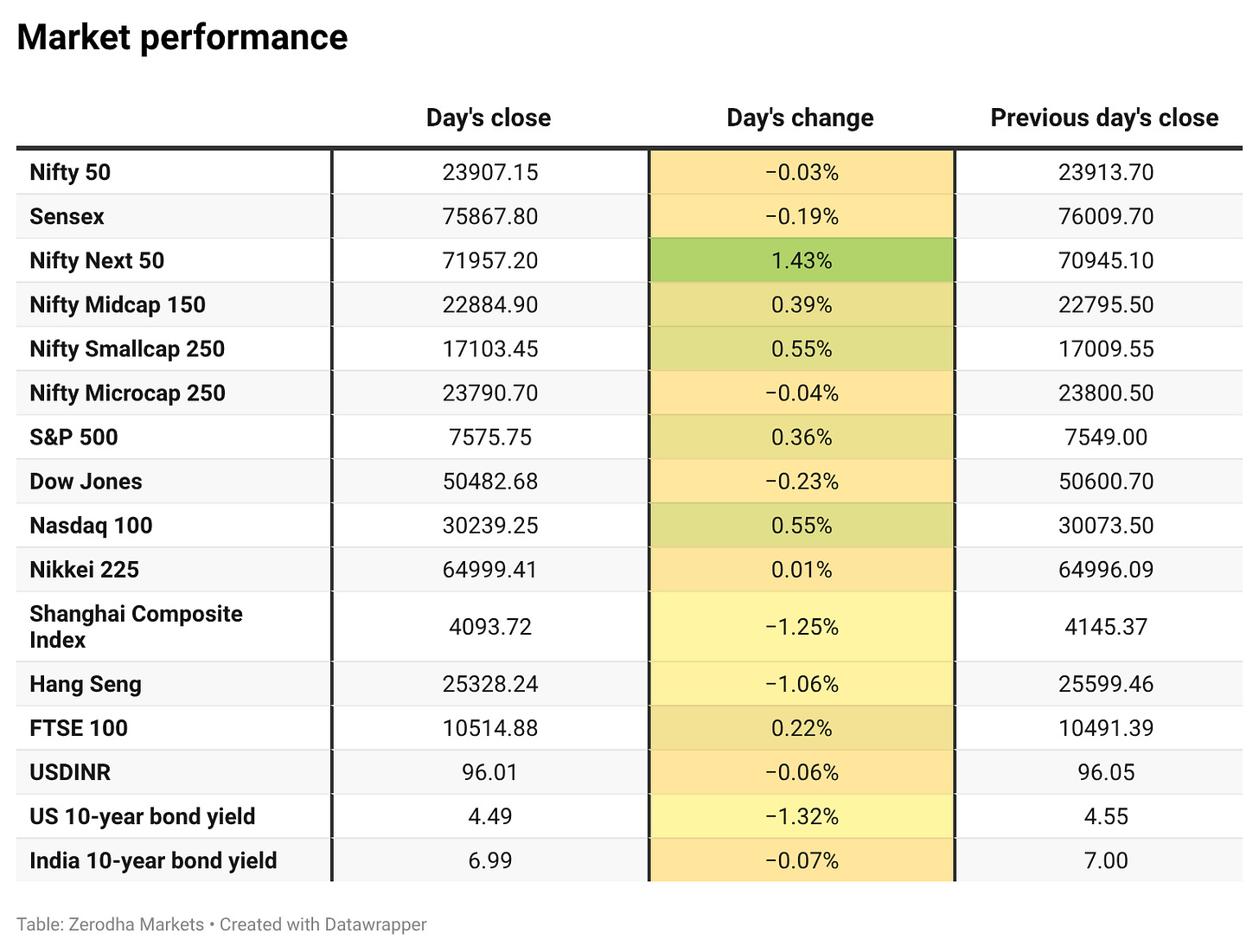
Task: Click Nikkei 225 close value 64999.41
Action: tap(490, 569)
